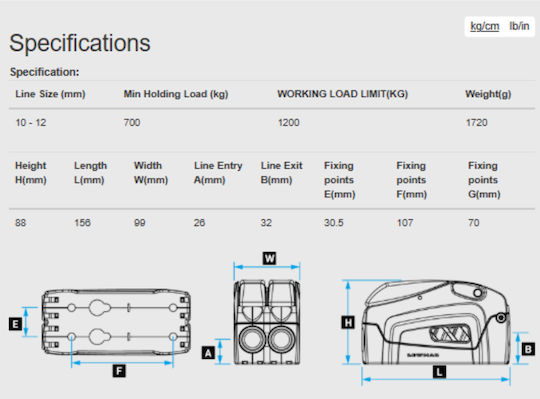Click the Specifications heading

point(80,43)
